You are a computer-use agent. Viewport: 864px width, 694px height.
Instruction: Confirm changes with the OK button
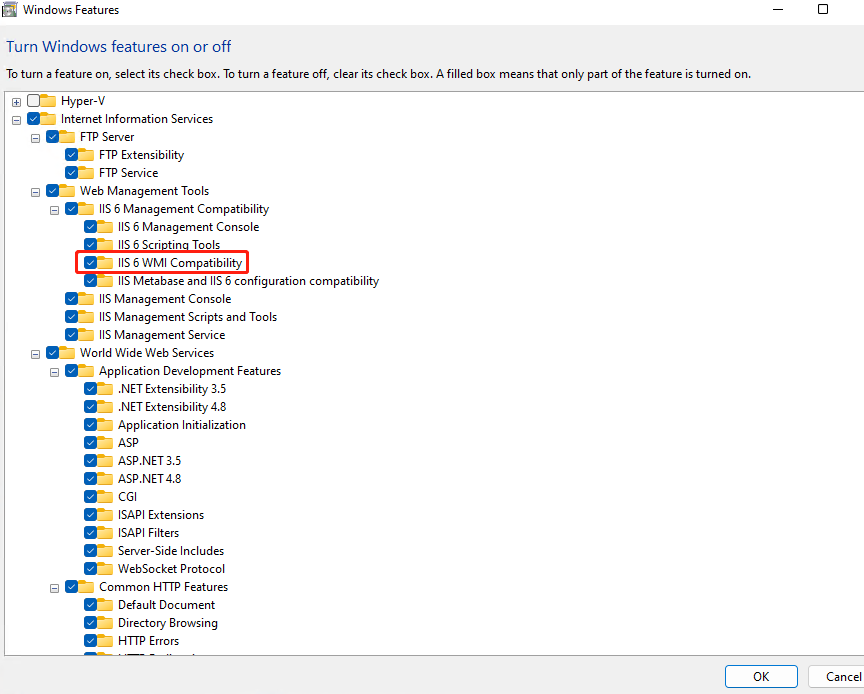(761, 676)
